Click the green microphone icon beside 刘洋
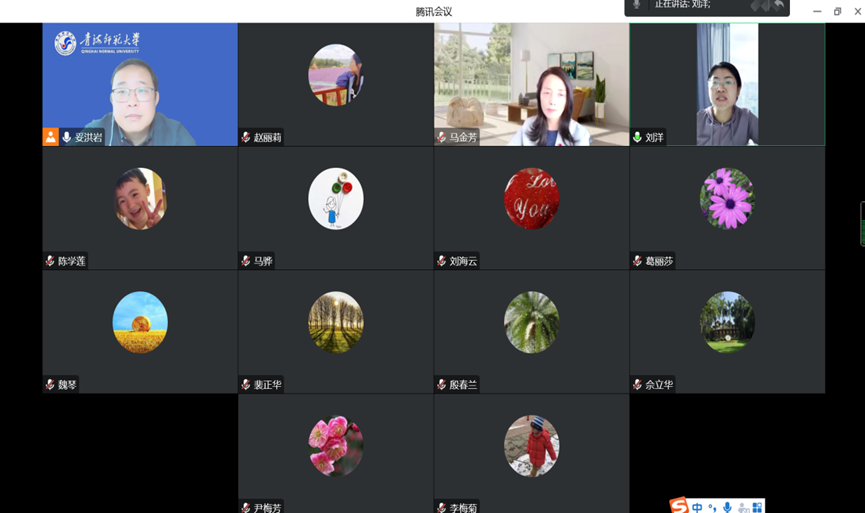 pyautogui.click(x=637, y=137)
